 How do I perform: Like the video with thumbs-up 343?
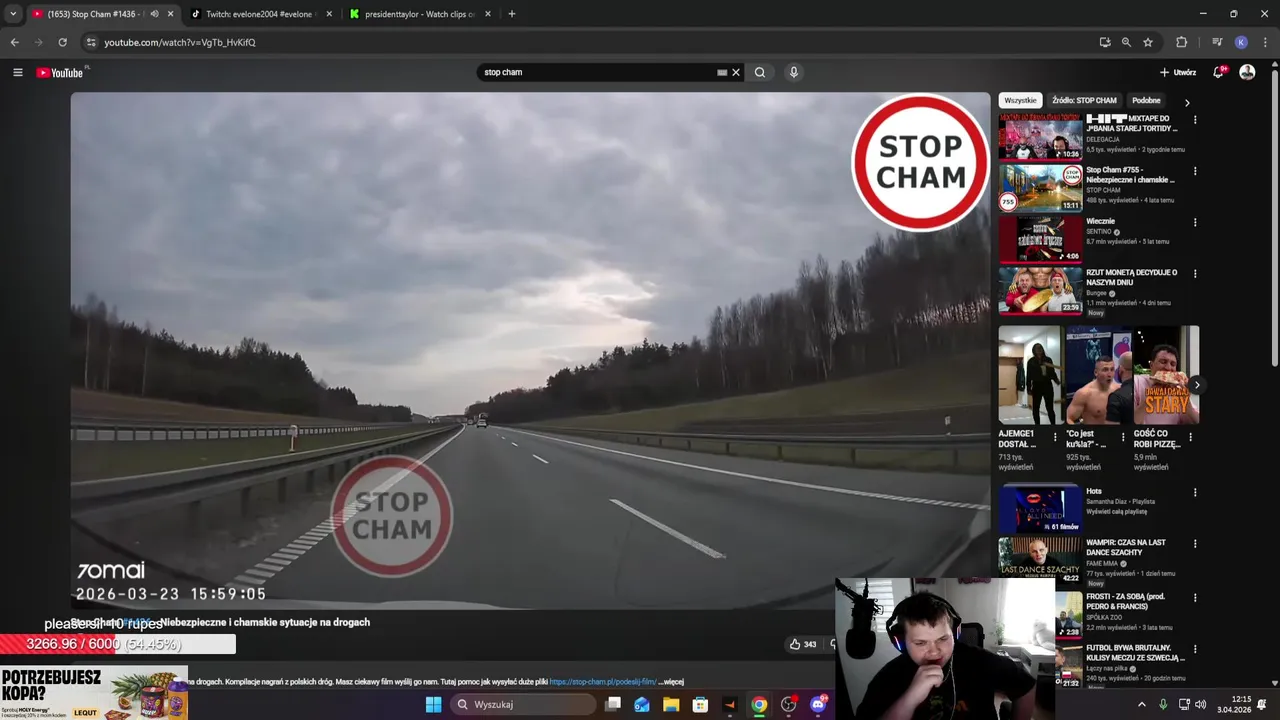[x=803, y=644]
